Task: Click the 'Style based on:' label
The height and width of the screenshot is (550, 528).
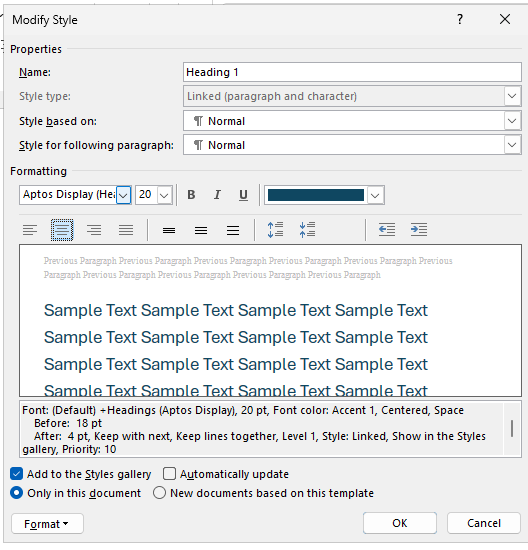Action: pos(58,121)
